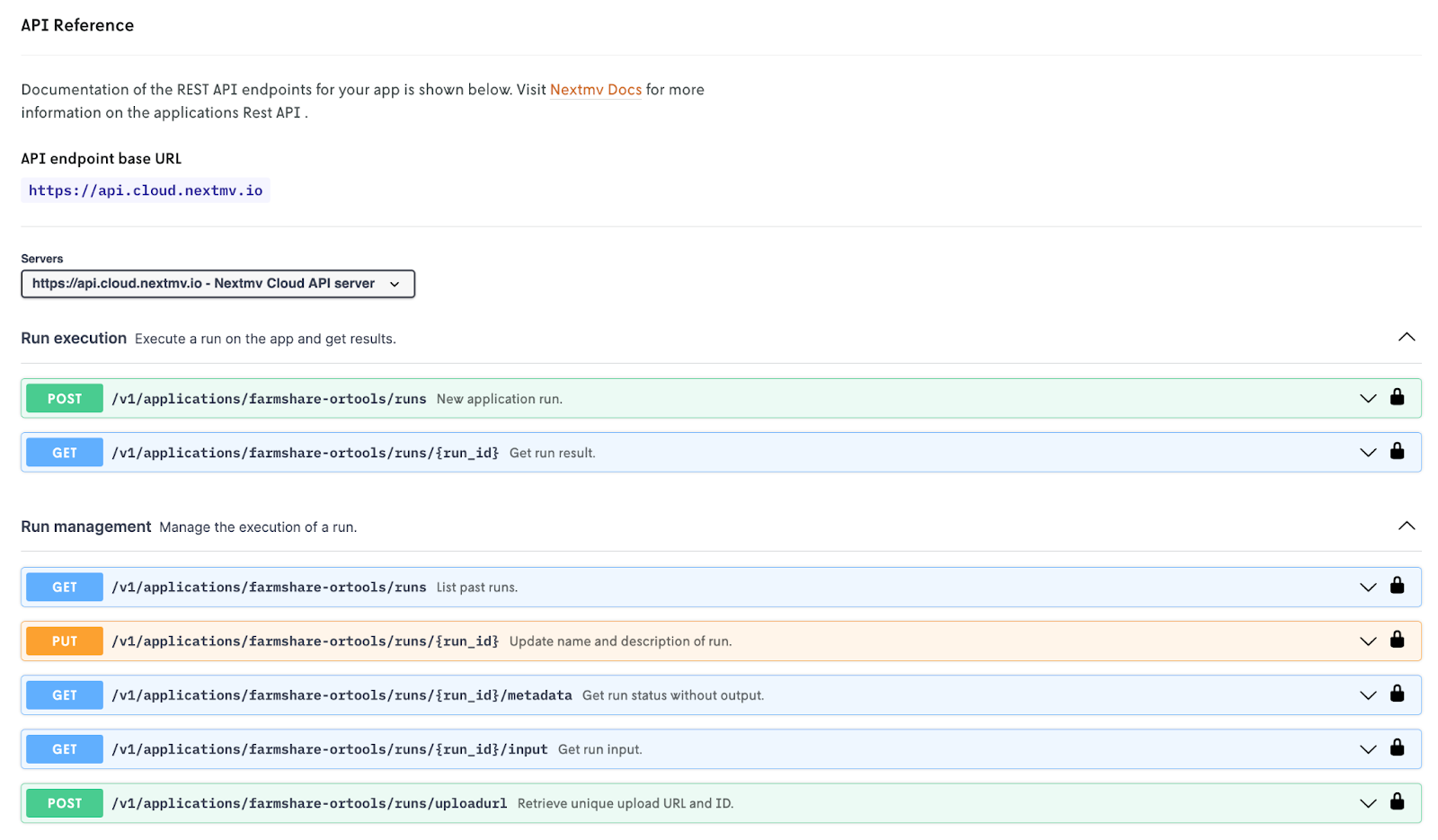
Task: Click the Run management section heading
Action: pyautogui.click(x=86, y=526)
